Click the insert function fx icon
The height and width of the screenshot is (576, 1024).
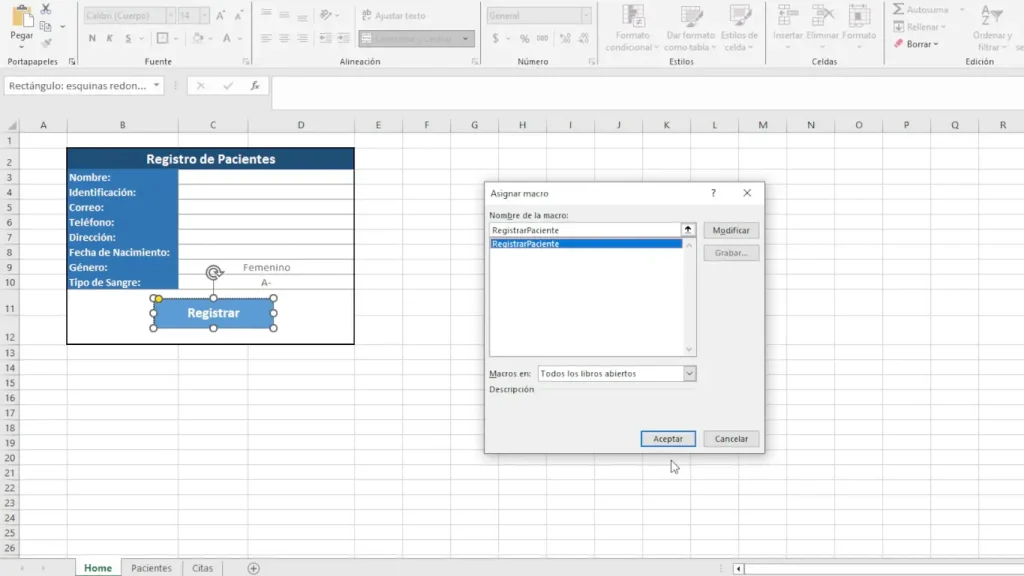[x=255, y=86]
